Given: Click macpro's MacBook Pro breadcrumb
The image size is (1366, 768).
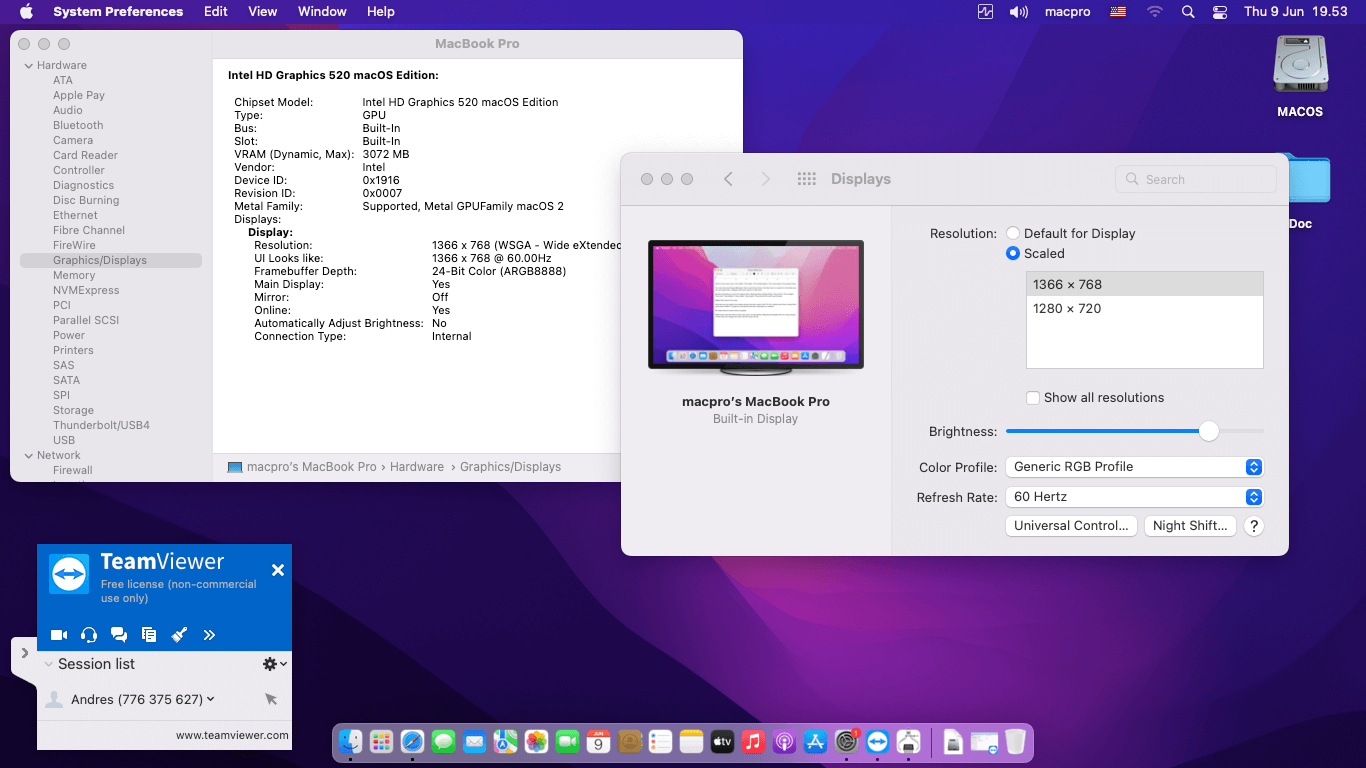Looking at the screenshot, I should click(x=311, y=467).
